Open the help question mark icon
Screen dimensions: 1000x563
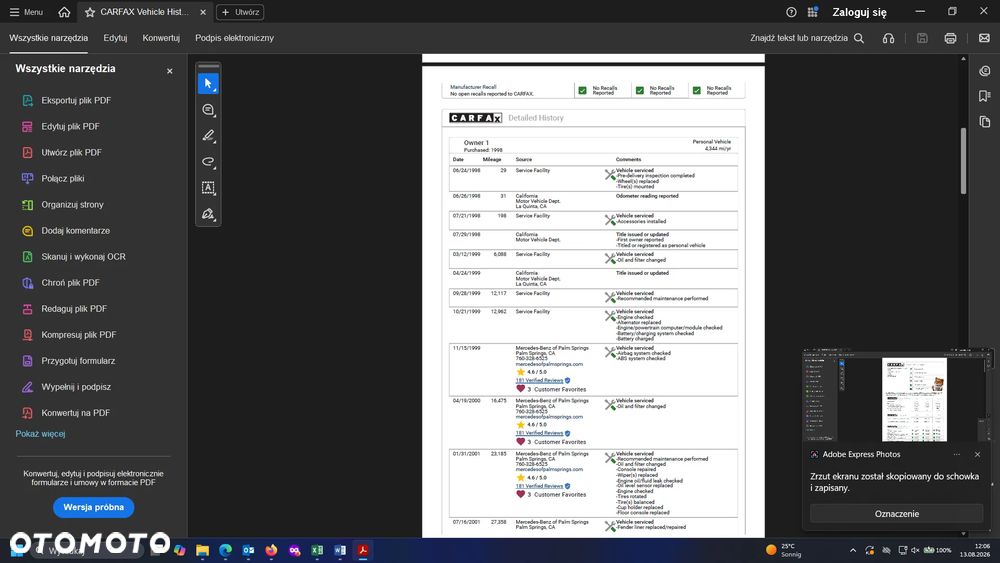791,12
